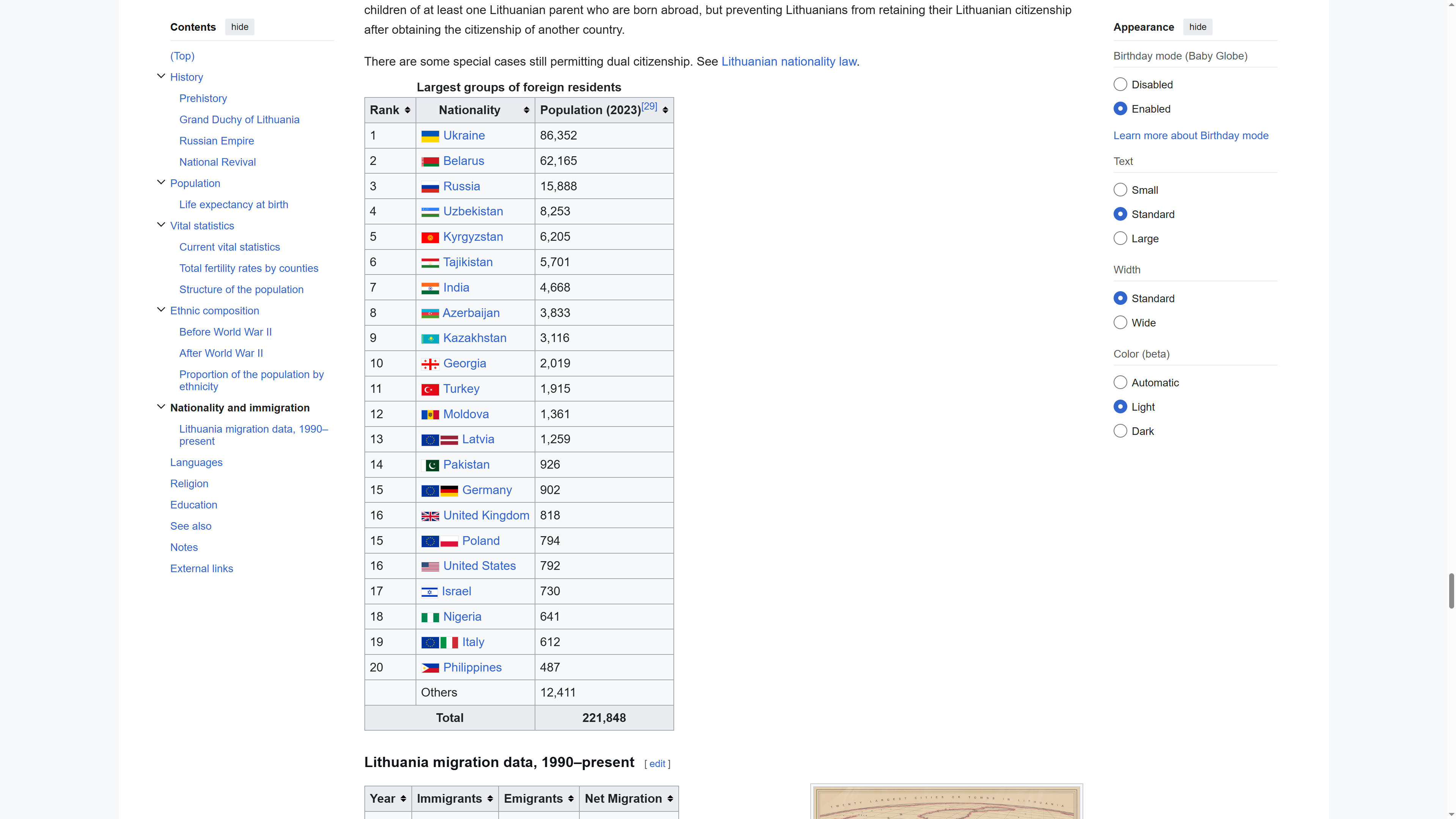Viewport: 1456px width, 819px height.
Task: Select Dark color mode
Action: coord(1120,431)
